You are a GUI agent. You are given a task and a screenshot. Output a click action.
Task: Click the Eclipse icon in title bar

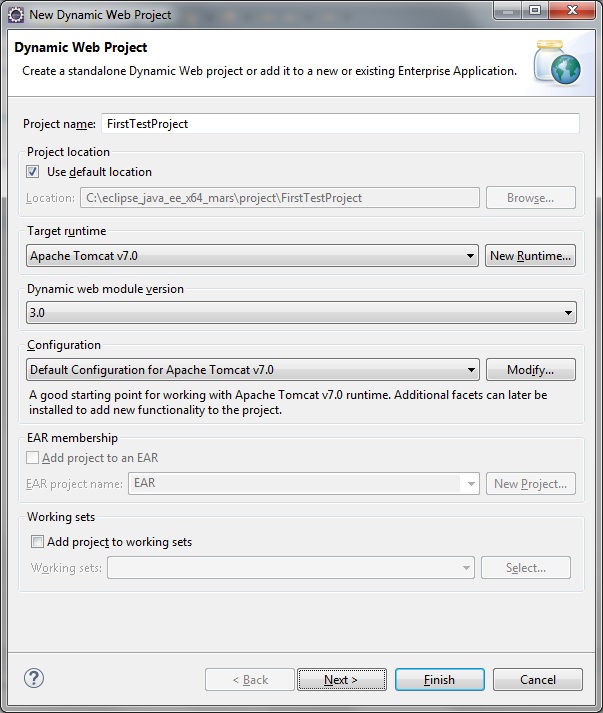click(16, 14)
